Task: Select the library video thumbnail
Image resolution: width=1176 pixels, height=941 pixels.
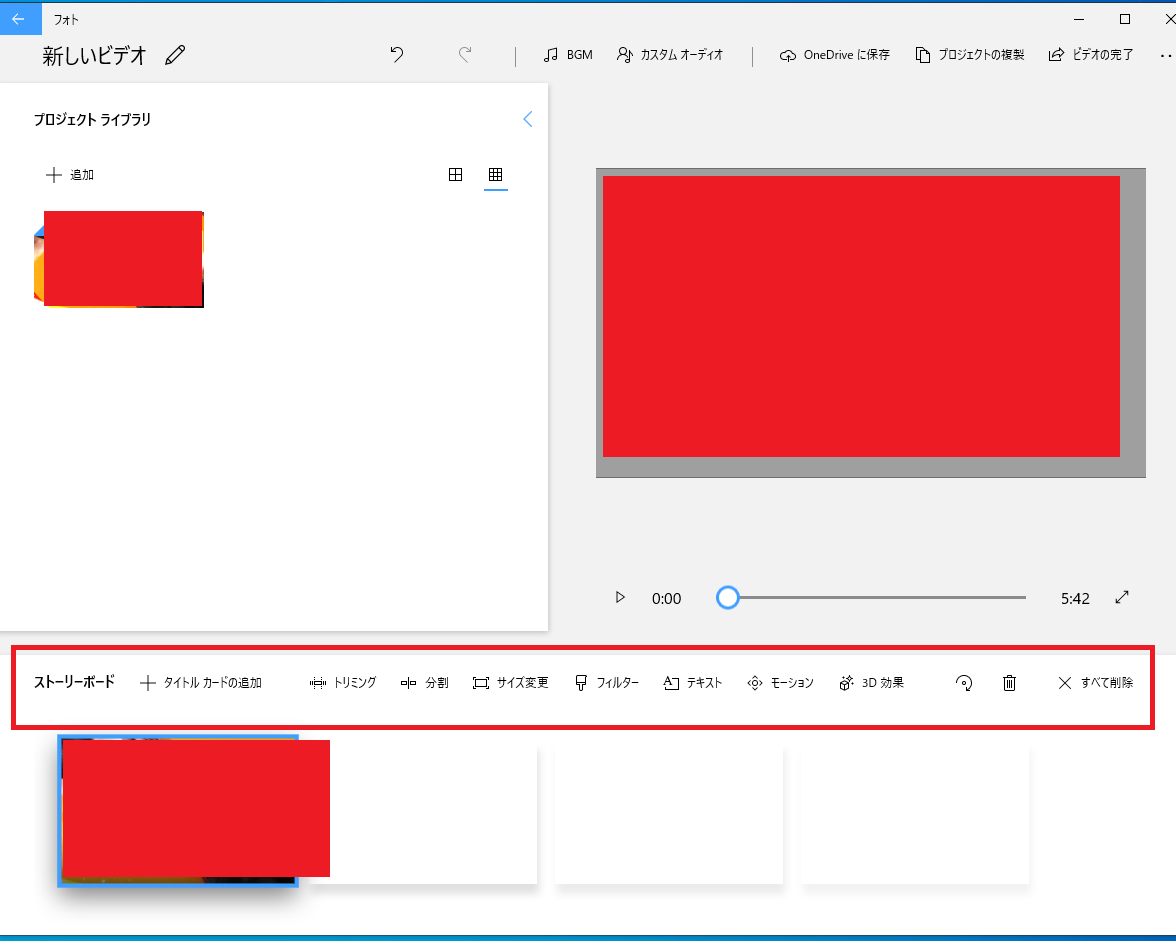Action: click(119, 259)
